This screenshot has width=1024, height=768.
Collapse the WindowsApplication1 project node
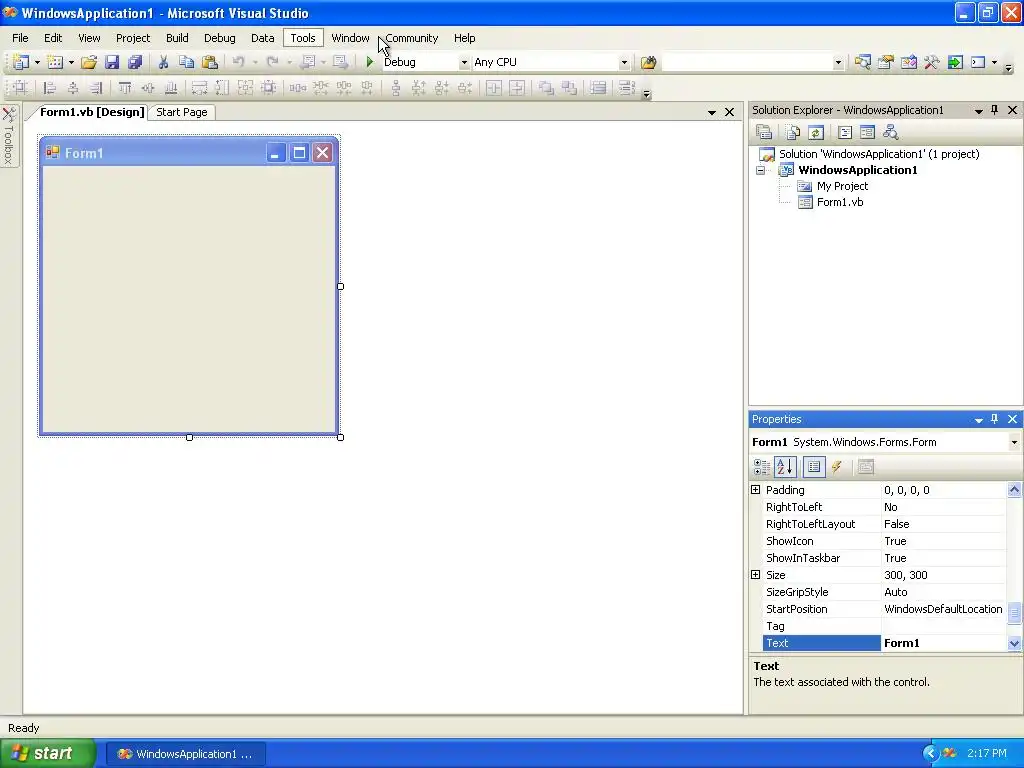761,170
